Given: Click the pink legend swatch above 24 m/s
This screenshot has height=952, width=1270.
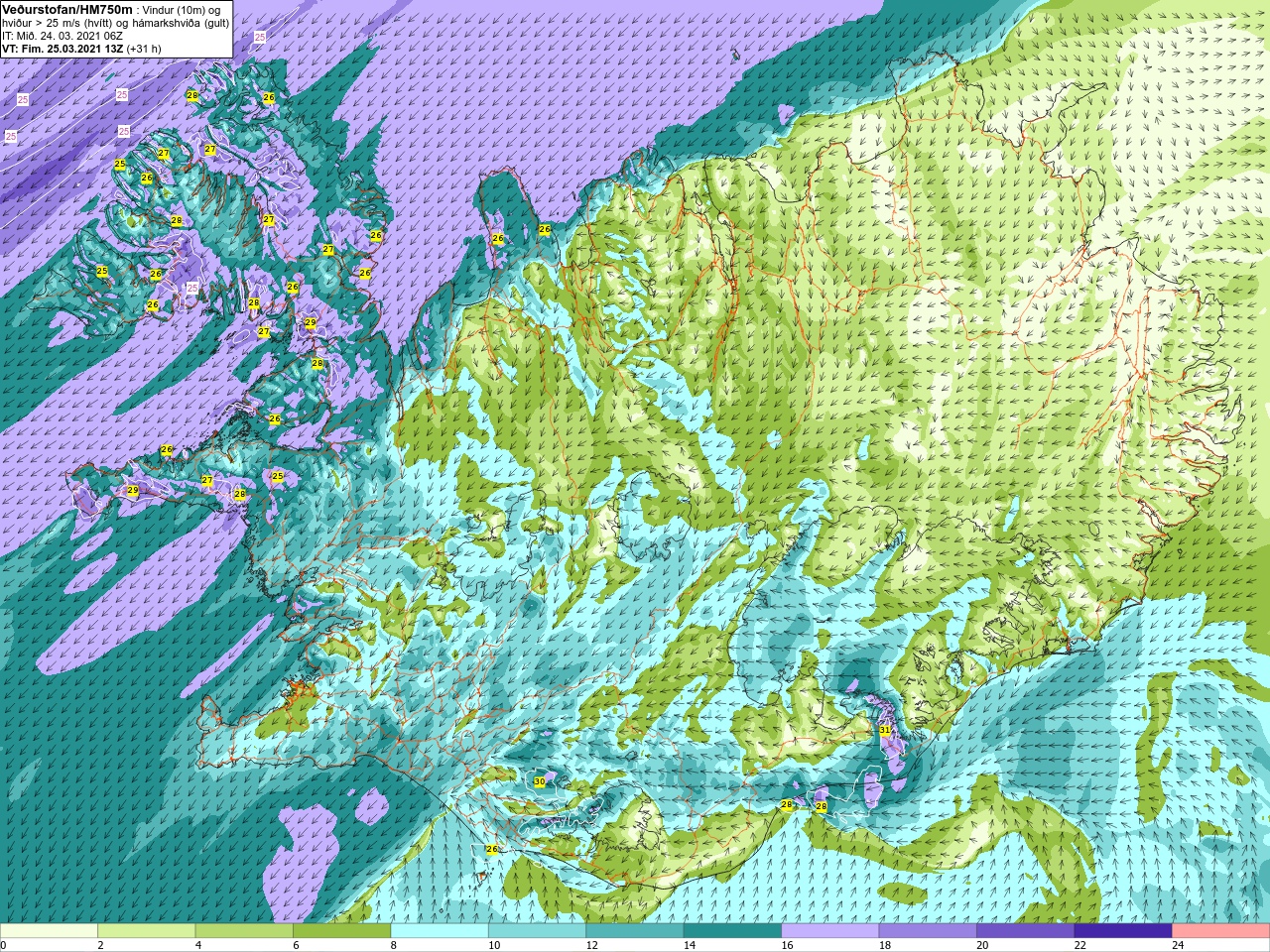Looking at the screenshot, I should [x=1221, y=931].
